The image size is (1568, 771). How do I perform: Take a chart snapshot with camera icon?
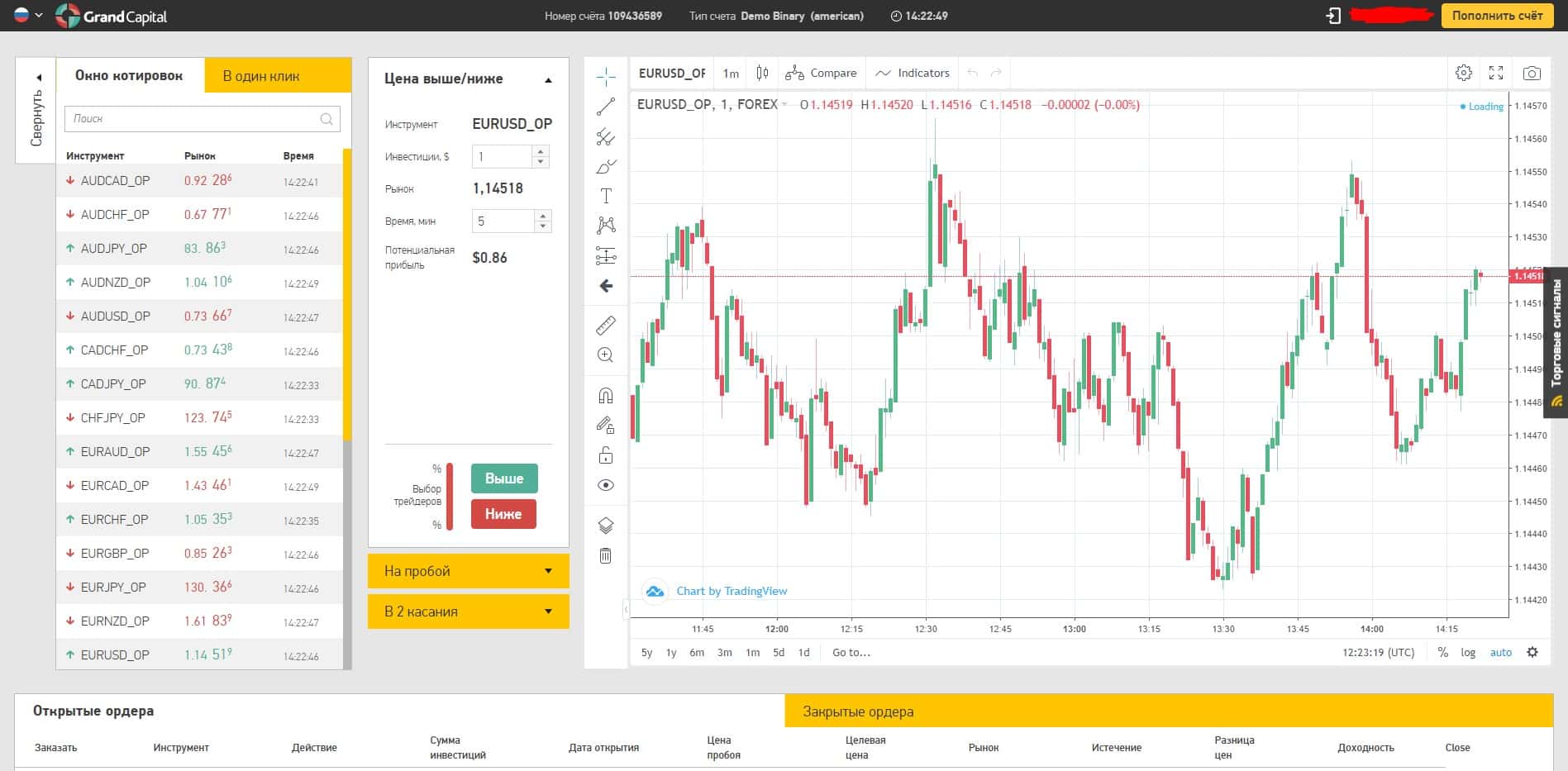click(x=1532, y=73)
